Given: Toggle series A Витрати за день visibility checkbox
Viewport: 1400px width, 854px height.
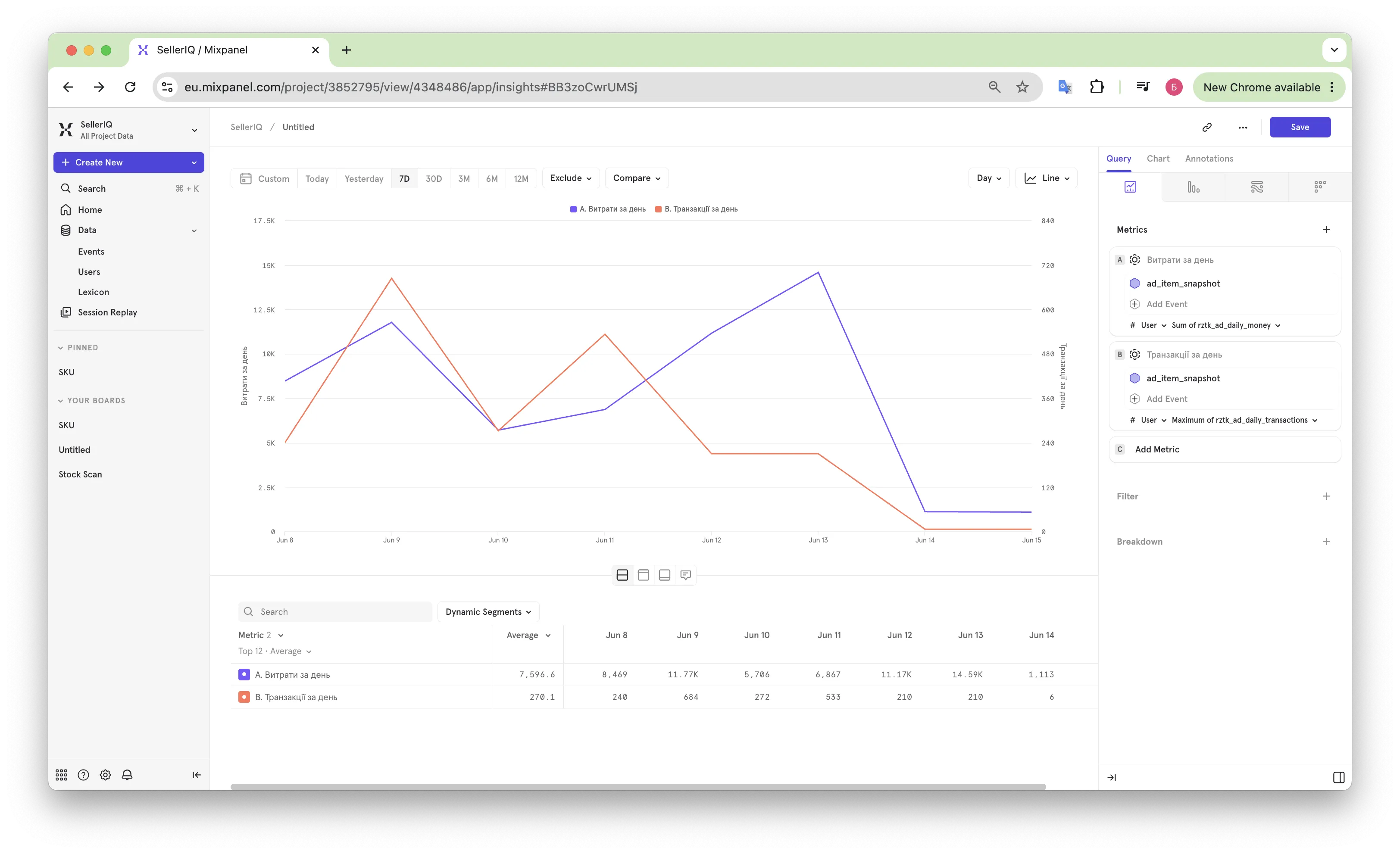Looking at the screenshot, I should click(244, 675).
